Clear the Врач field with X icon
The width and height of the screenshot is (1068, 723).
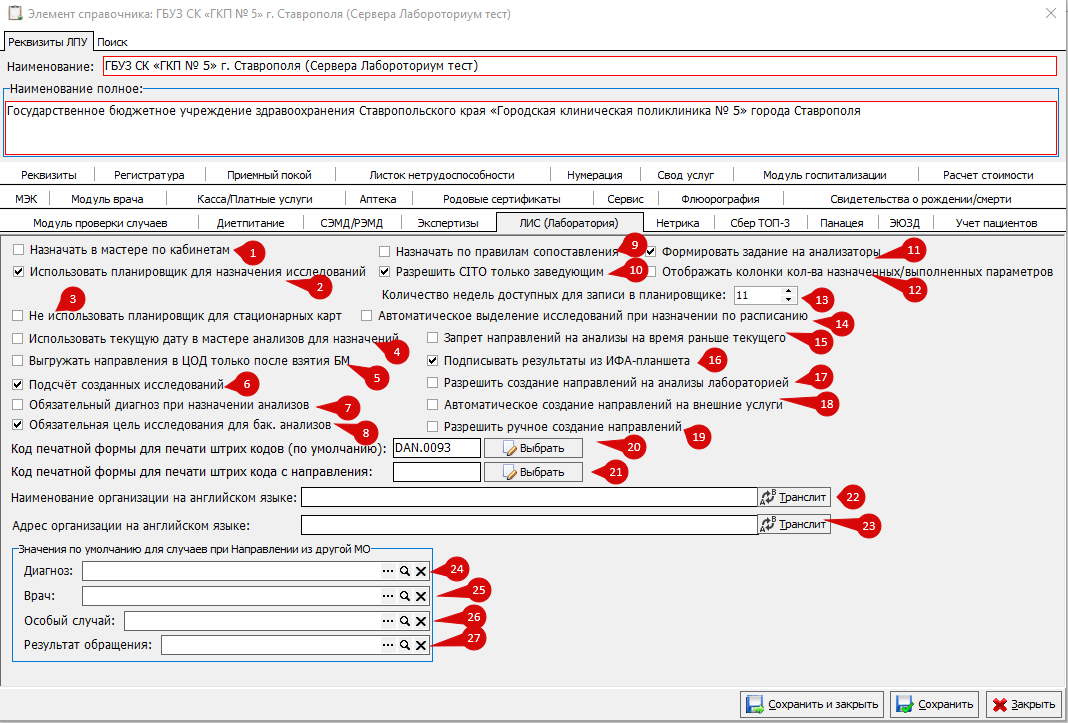click(421, 596)
